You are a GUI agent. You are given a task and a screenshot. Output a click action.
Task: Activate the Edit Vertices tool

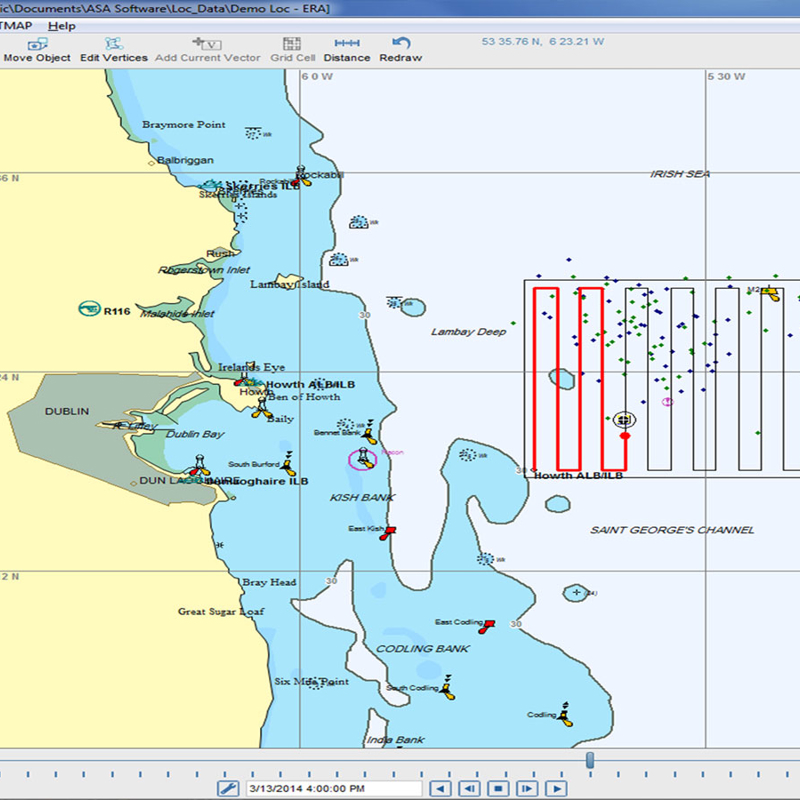113,49
